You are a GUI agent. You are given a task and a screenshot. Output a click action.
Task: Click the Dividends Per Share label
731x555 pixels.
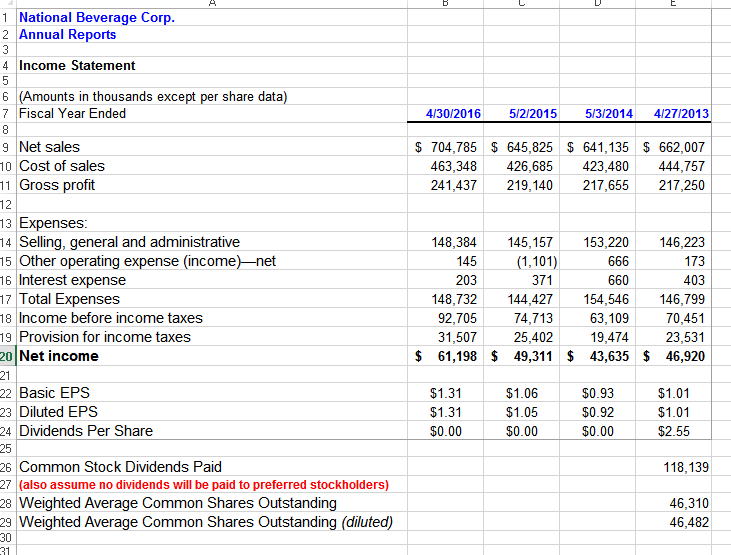[86, 431]
